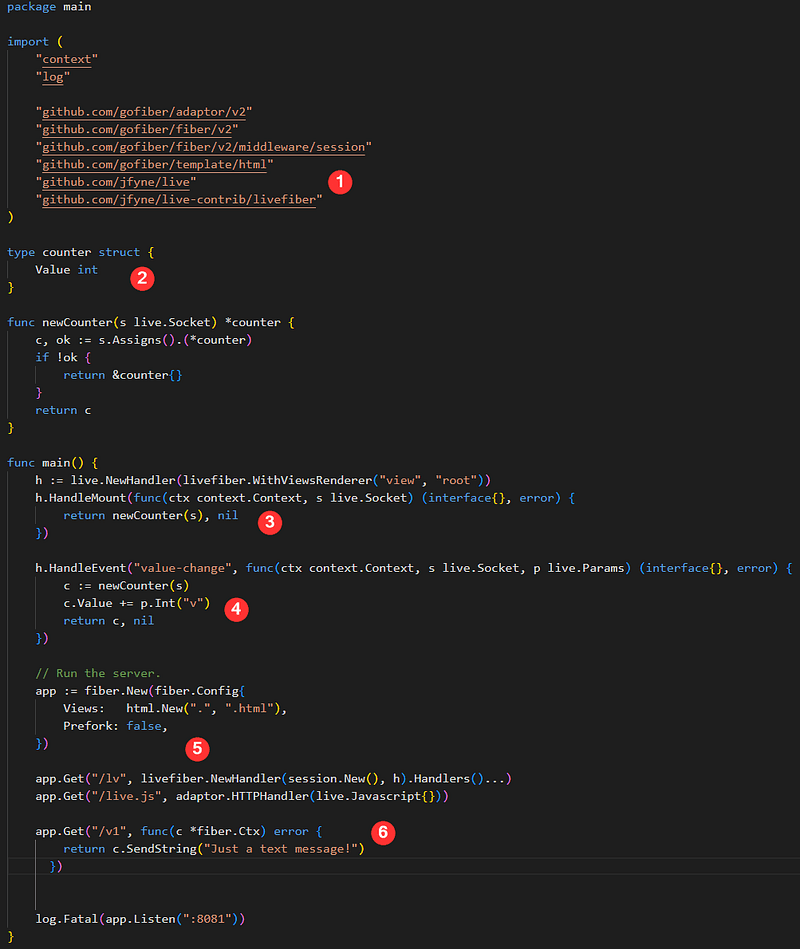Click the "package main" line
This screenshot has width=800, height=949.
[x=49, y=7]
